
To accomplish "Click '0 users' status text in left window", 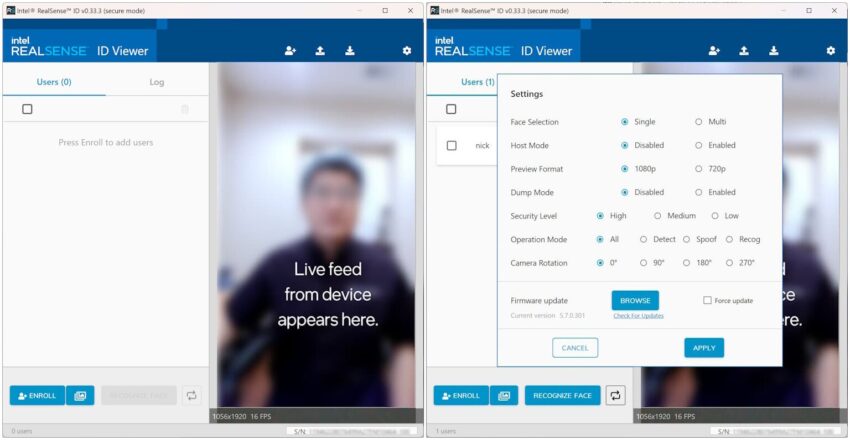I will click(21, 431).
